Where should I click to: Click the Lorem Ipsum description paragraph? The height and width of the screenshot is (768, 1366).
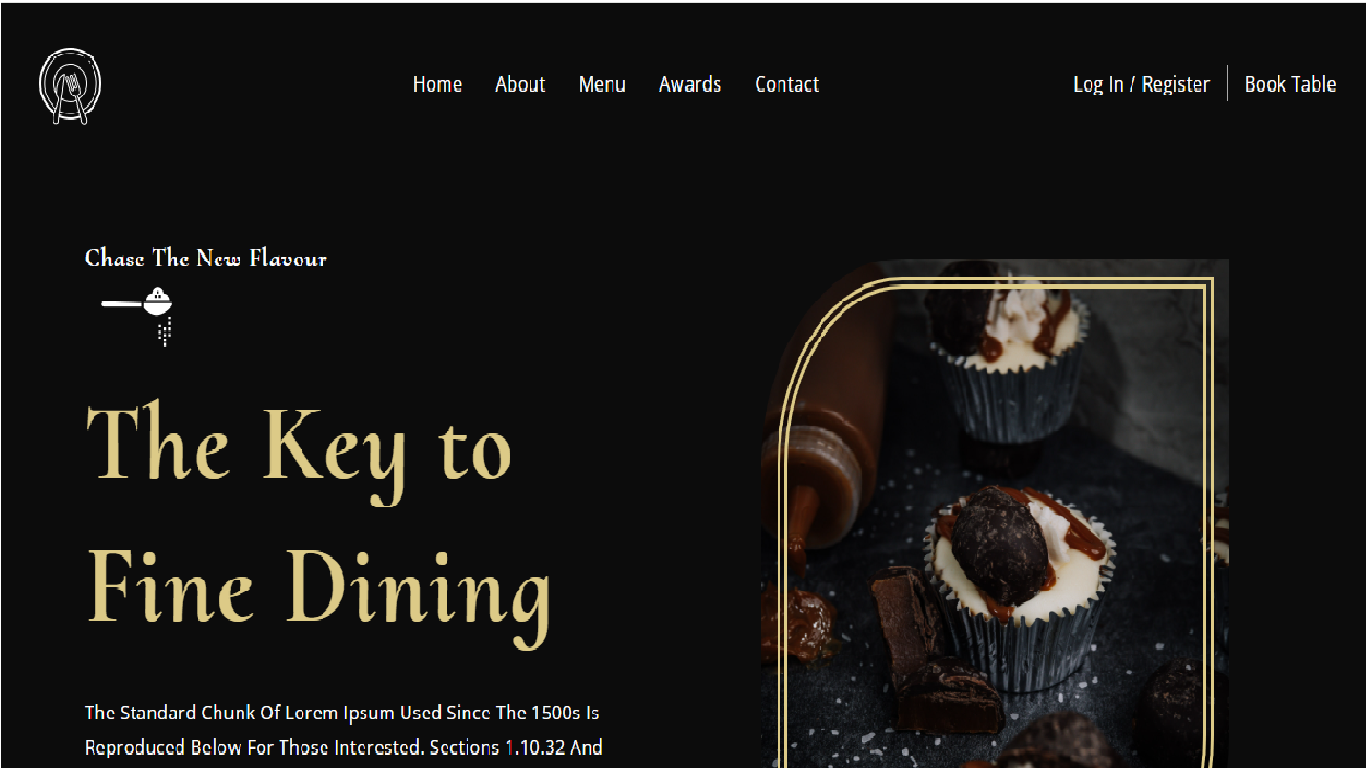[343, 731]
